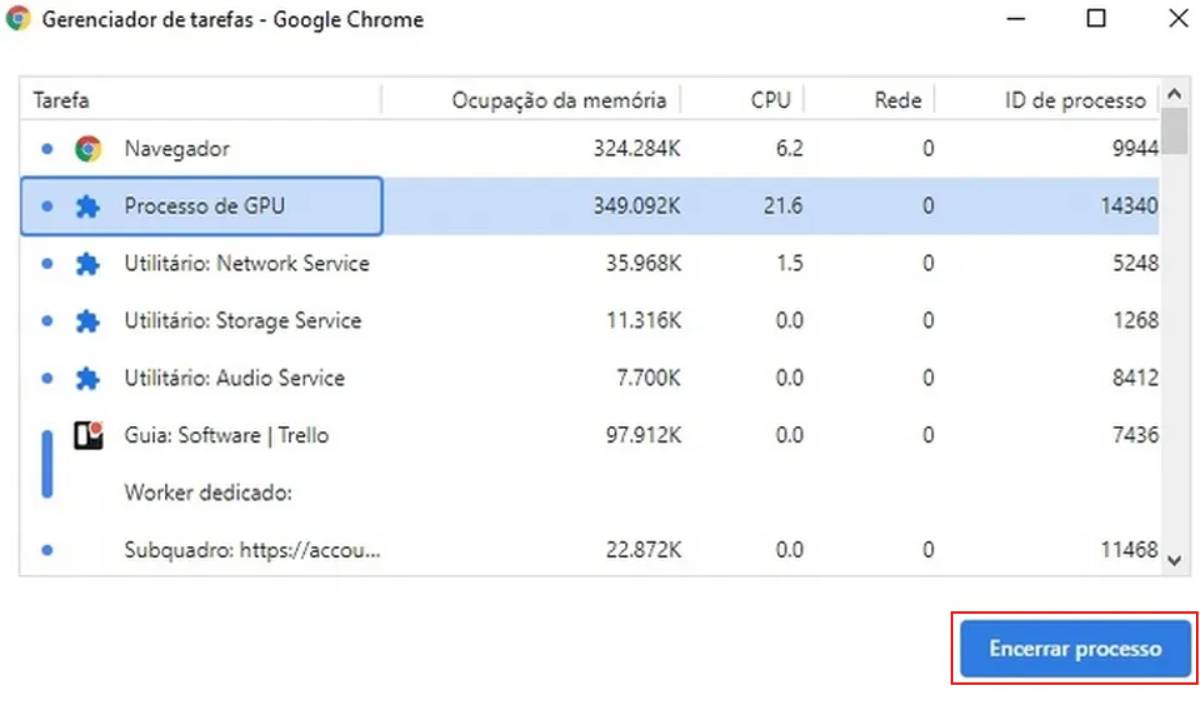Click scrollbar down arrow in task list
Image resolution: width=1200 pixels, height=701 pixels.
click(1174, 562)
